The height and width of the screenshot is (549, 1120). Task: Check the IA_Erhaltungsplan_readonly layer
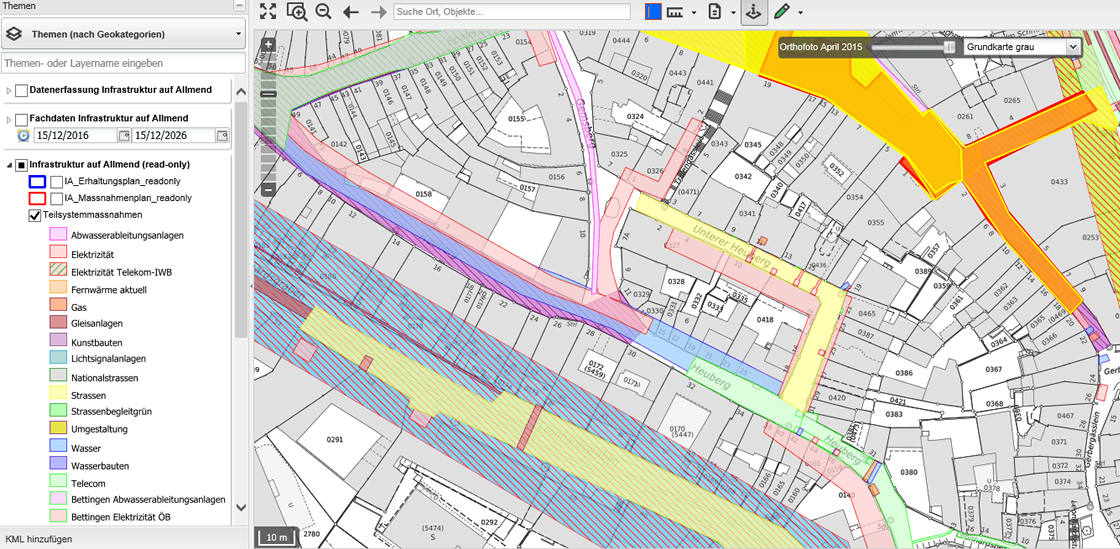click(56, 181)
